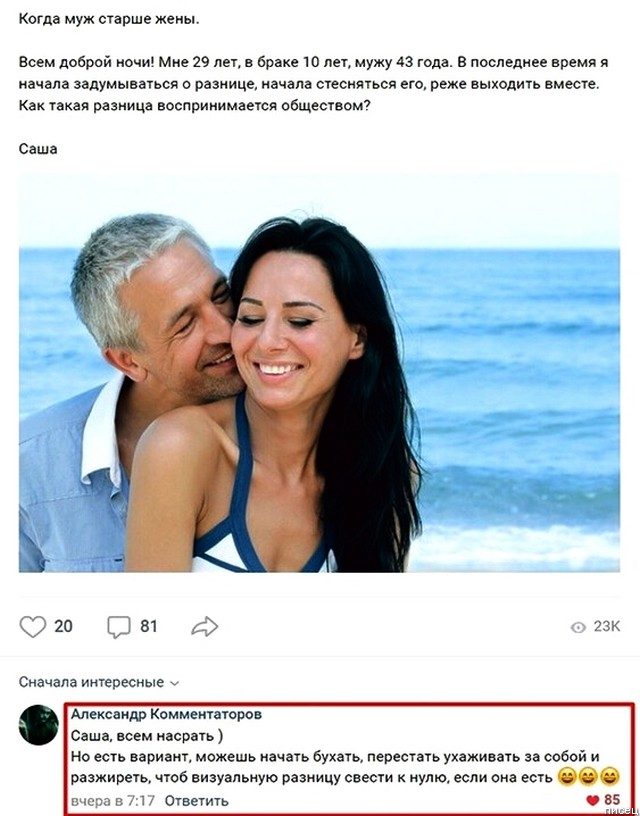Image resolution: width=640 pixels, height=816 pixels.
Task: Click the comment count 81
Action: [149, 627]
